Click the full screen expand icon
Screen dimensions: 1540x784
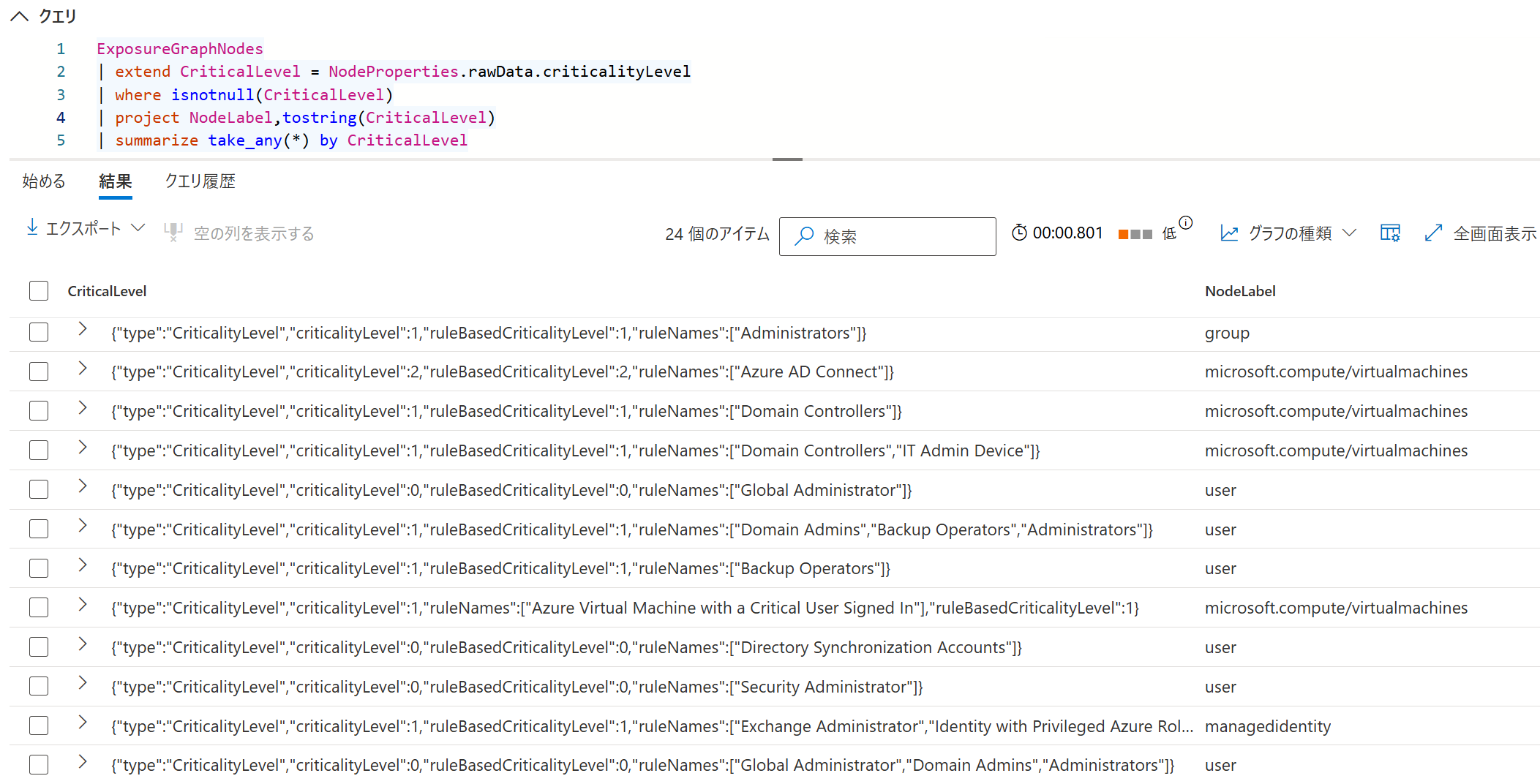point(1433,233)
